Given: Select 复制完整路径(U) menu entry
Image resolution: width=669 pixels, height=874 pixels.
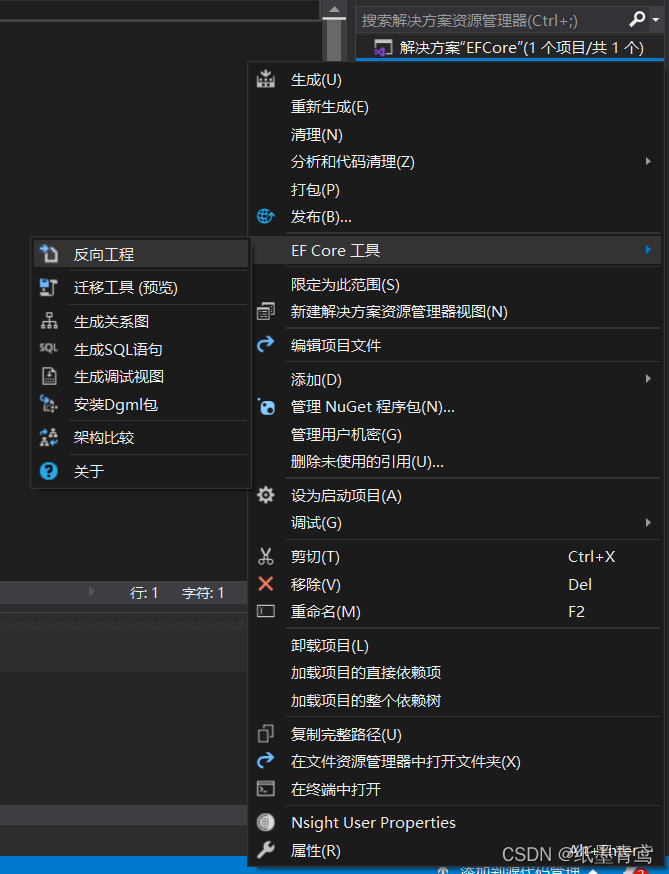Looking at the screenshot, I should point(346,735).
